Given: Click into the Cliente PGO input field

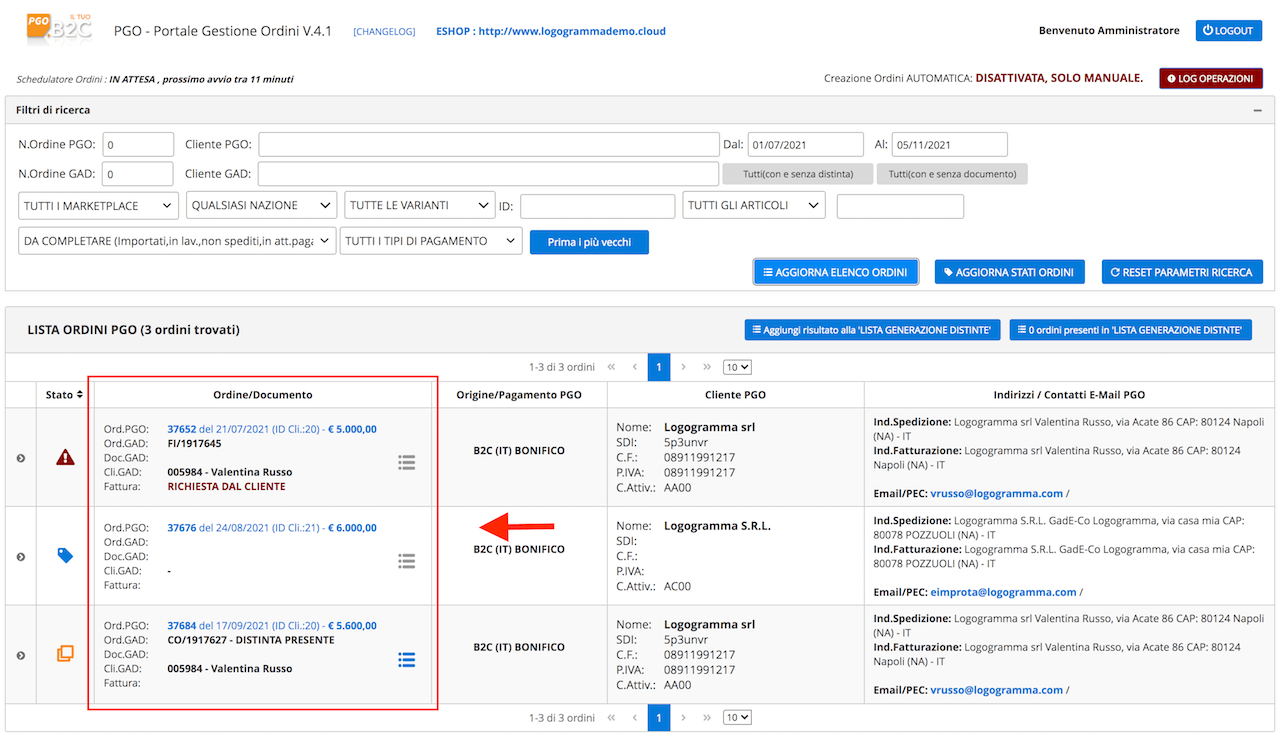Looking at the screenshot, I should pyautogui.click(x=488, y=145).
